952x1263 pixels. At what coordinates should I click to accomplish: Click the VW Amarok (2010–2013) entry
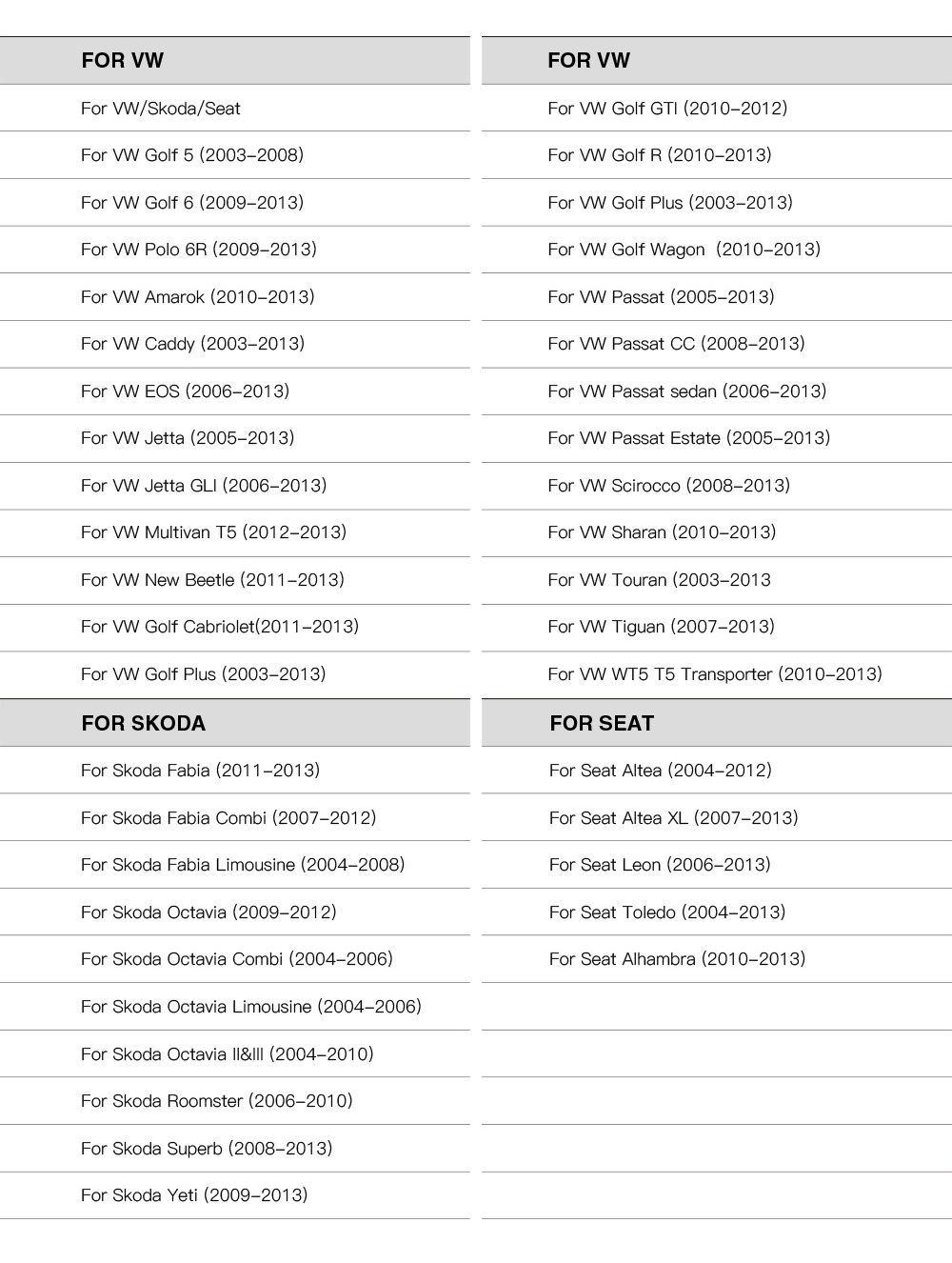[198, 297]
